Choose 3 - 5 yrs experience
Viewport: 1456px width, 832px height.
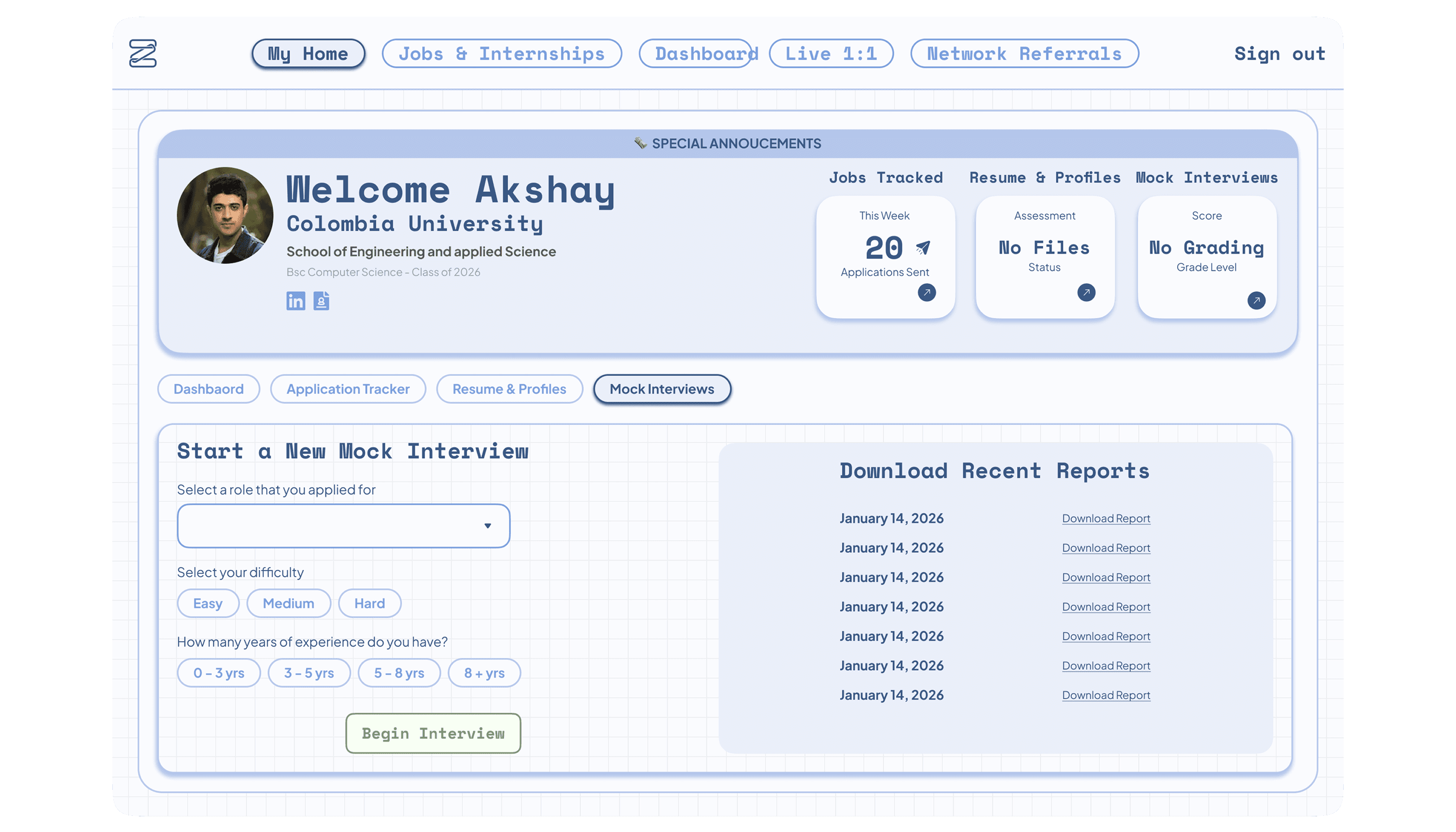pyautogui.click(x=308, y=673)
